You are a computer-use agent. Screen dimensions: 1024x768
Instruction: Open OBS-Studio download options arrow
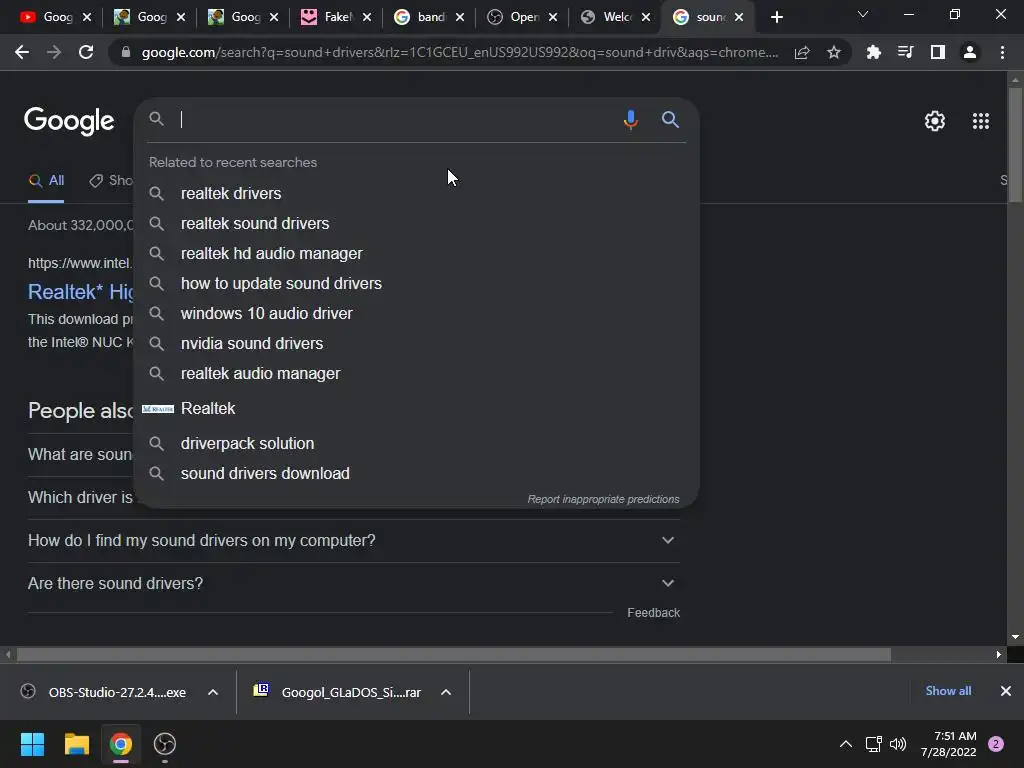click(x=213, y=692)
